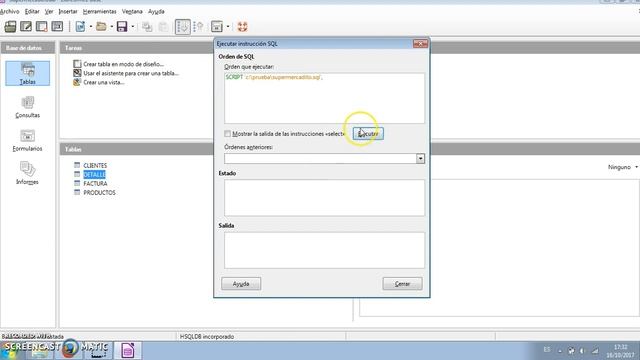Click the Sort Descending toolbar icon
The width and height of the screenshot is (640, 360).
pos(198,27)
